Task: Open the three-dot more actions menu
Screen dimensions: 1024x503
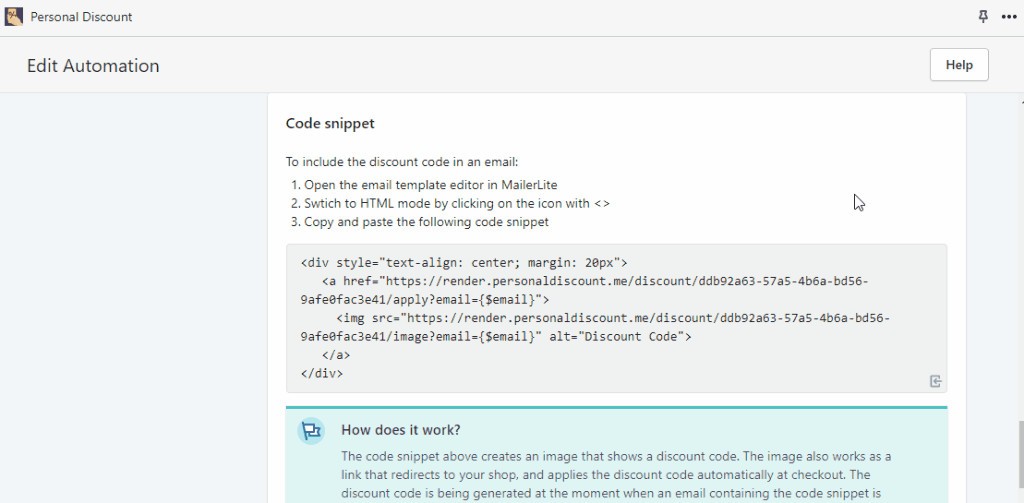Action: coord(1009,17)
